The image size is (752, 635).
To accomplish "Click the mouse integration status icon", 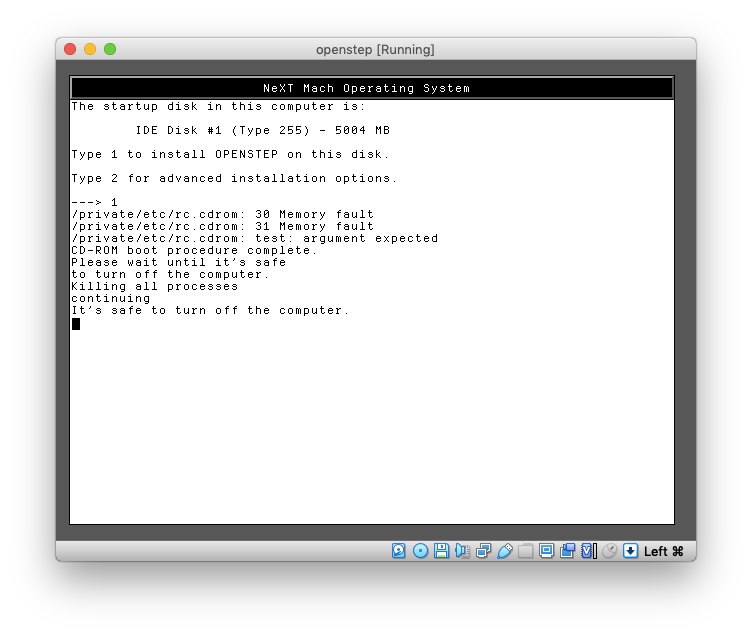I will point(609,551).
